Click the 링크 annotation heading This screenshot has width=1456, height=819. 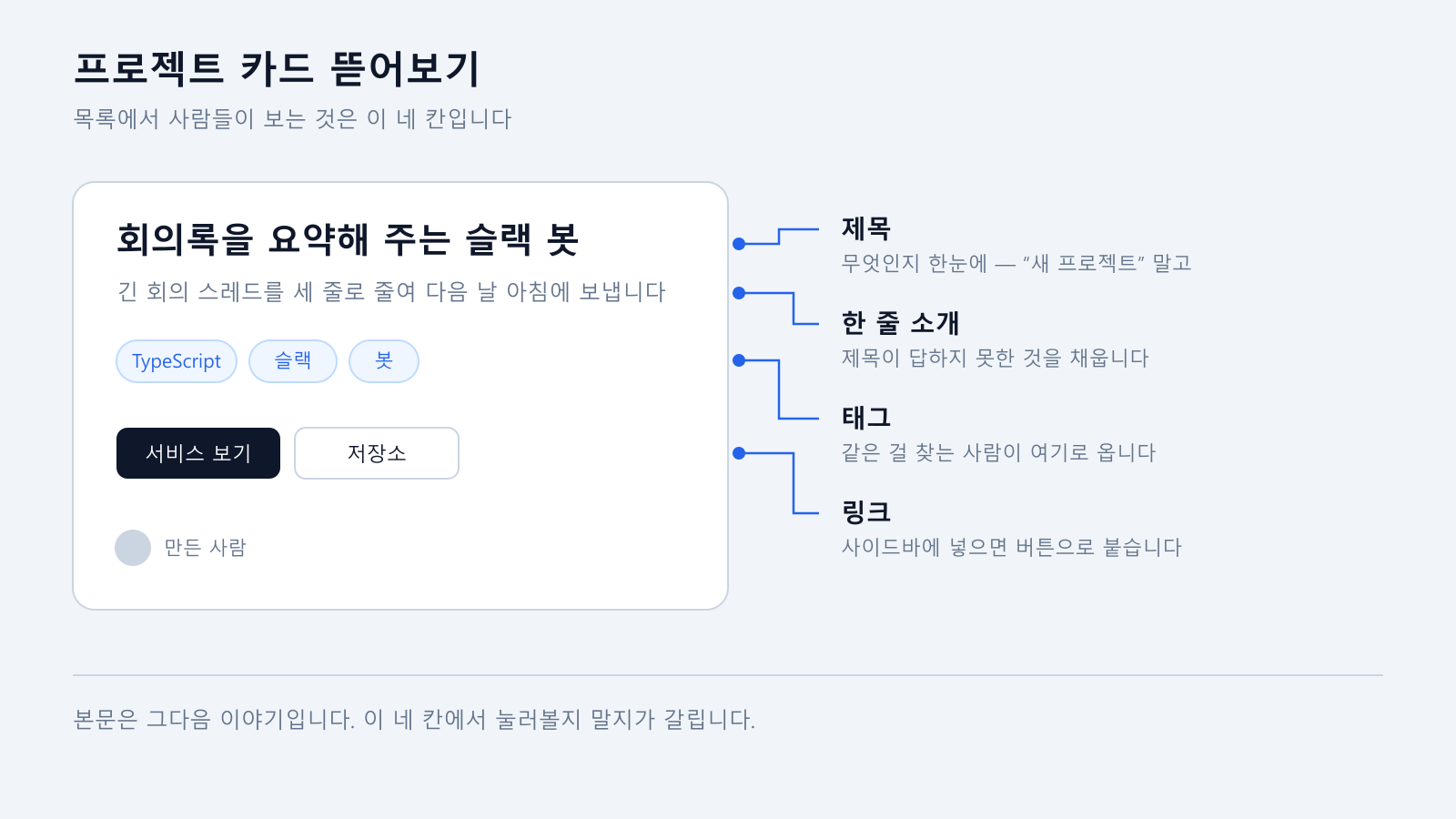[x=866, y=512]
